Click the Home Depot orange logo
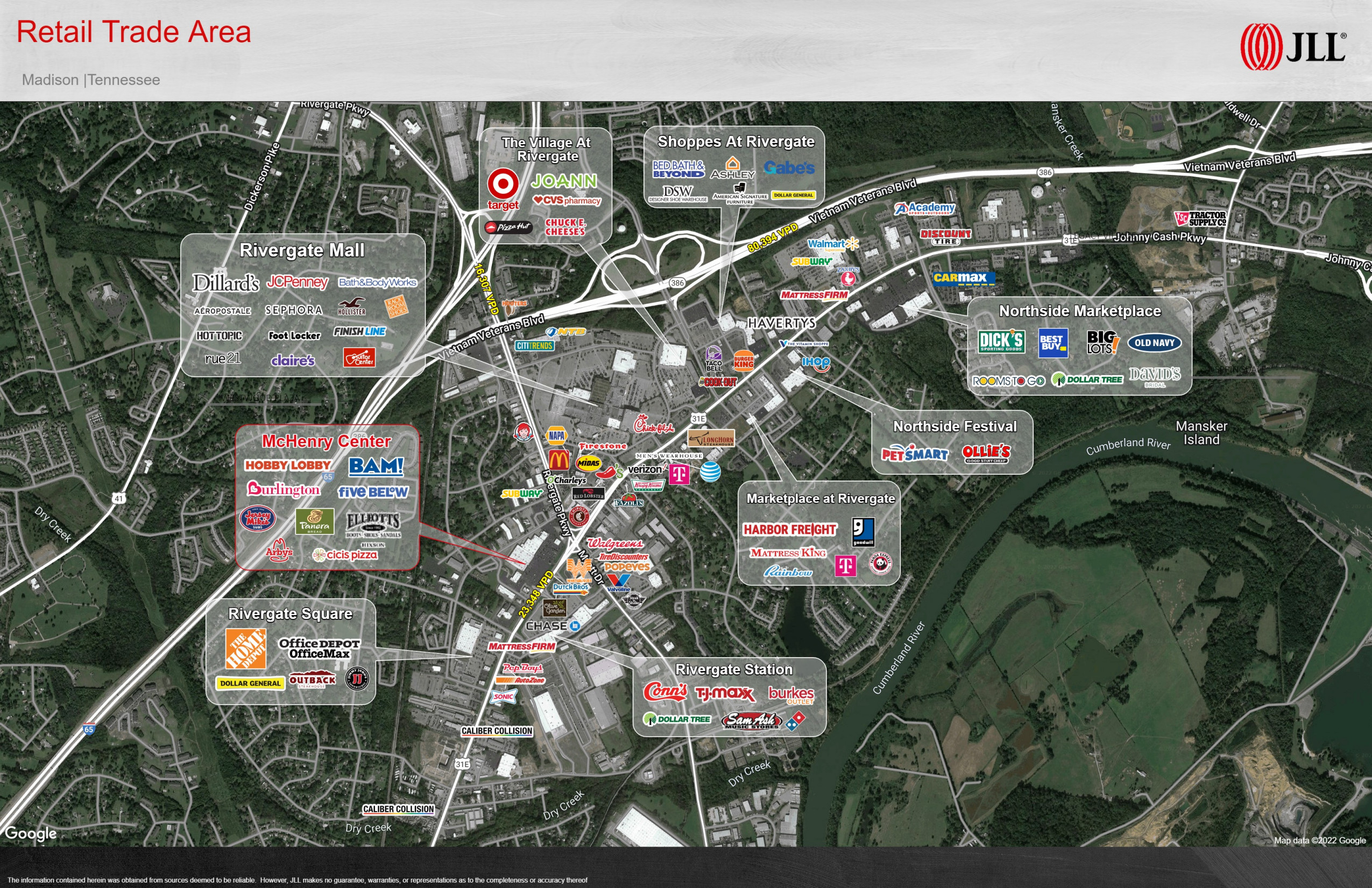 245,649
